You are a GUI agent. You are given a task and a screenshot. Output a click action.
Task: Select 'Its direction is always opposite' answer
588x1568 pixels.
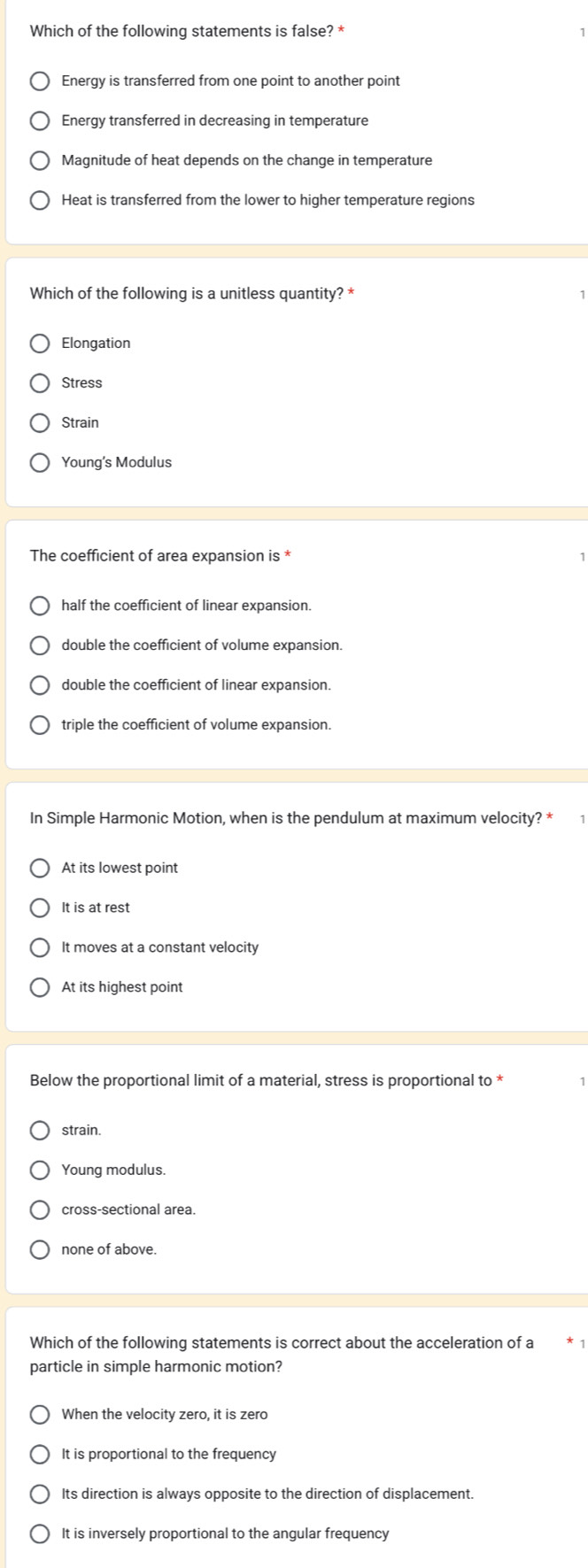(x=41, y=1495)
